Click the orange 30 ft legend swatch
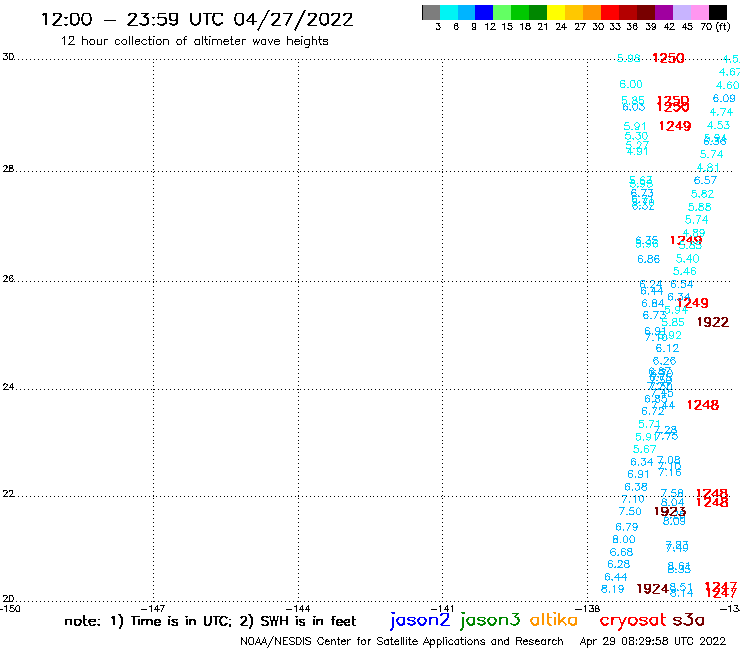Viewport: 740px width, 650px height. (x=592, y=12)
